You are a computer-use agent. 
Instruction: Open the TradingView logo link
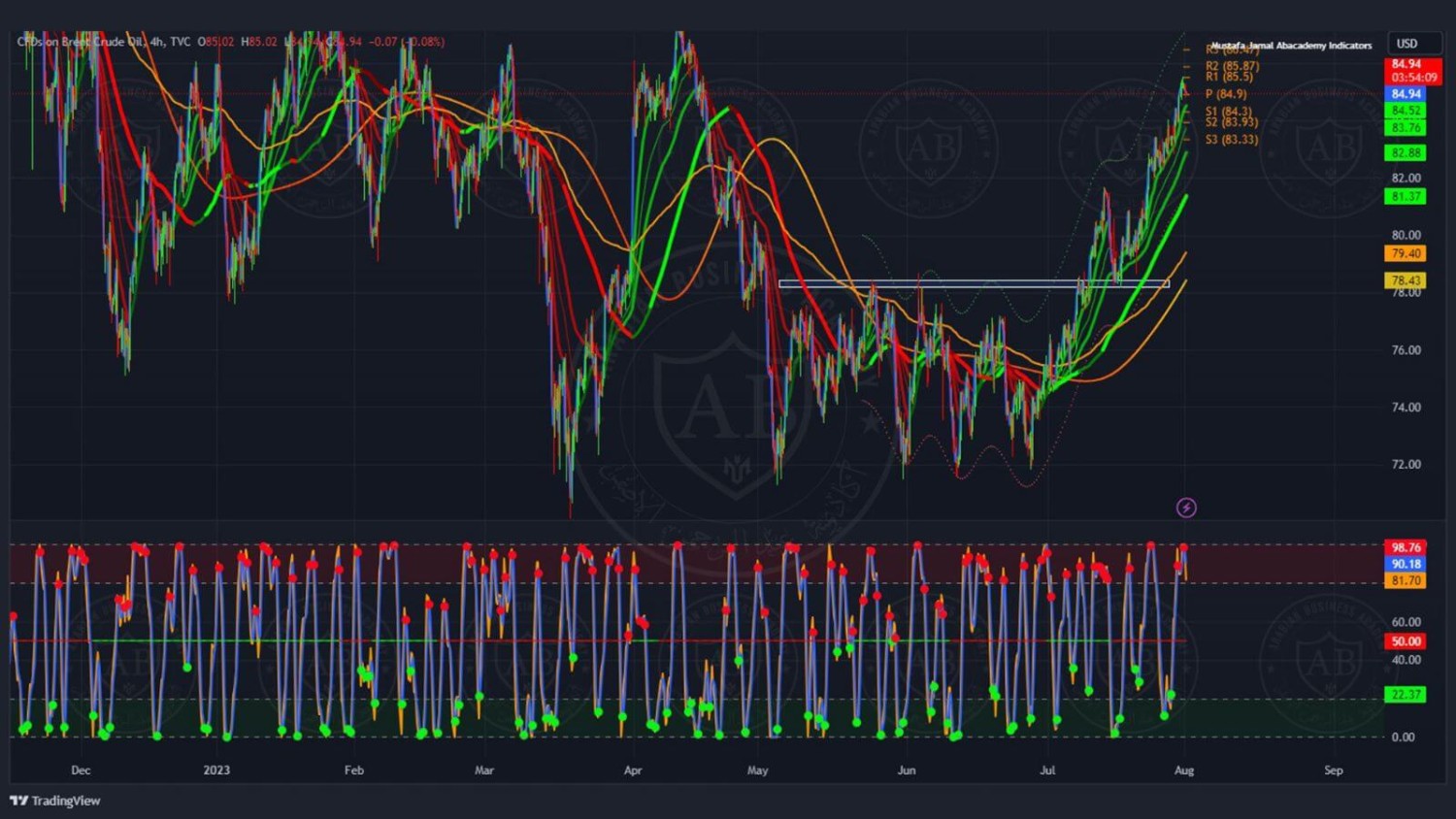55,801
